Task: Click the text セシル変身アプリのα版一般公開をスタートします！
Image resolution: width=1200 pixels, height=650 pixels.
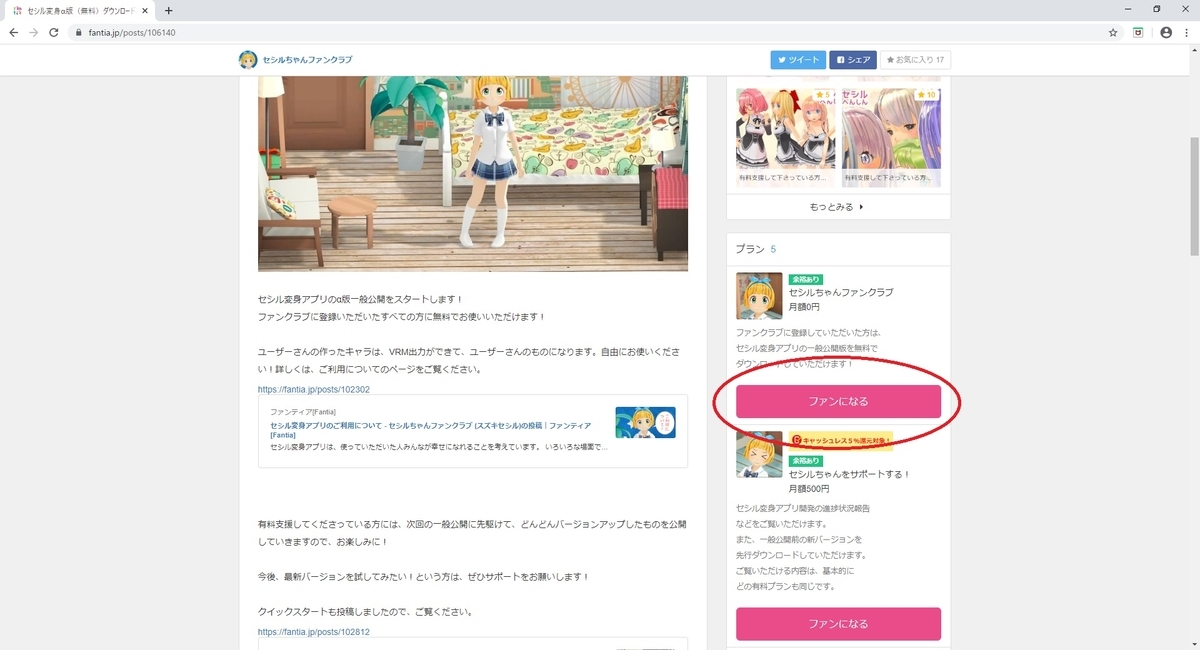Action: coord(360,299)
